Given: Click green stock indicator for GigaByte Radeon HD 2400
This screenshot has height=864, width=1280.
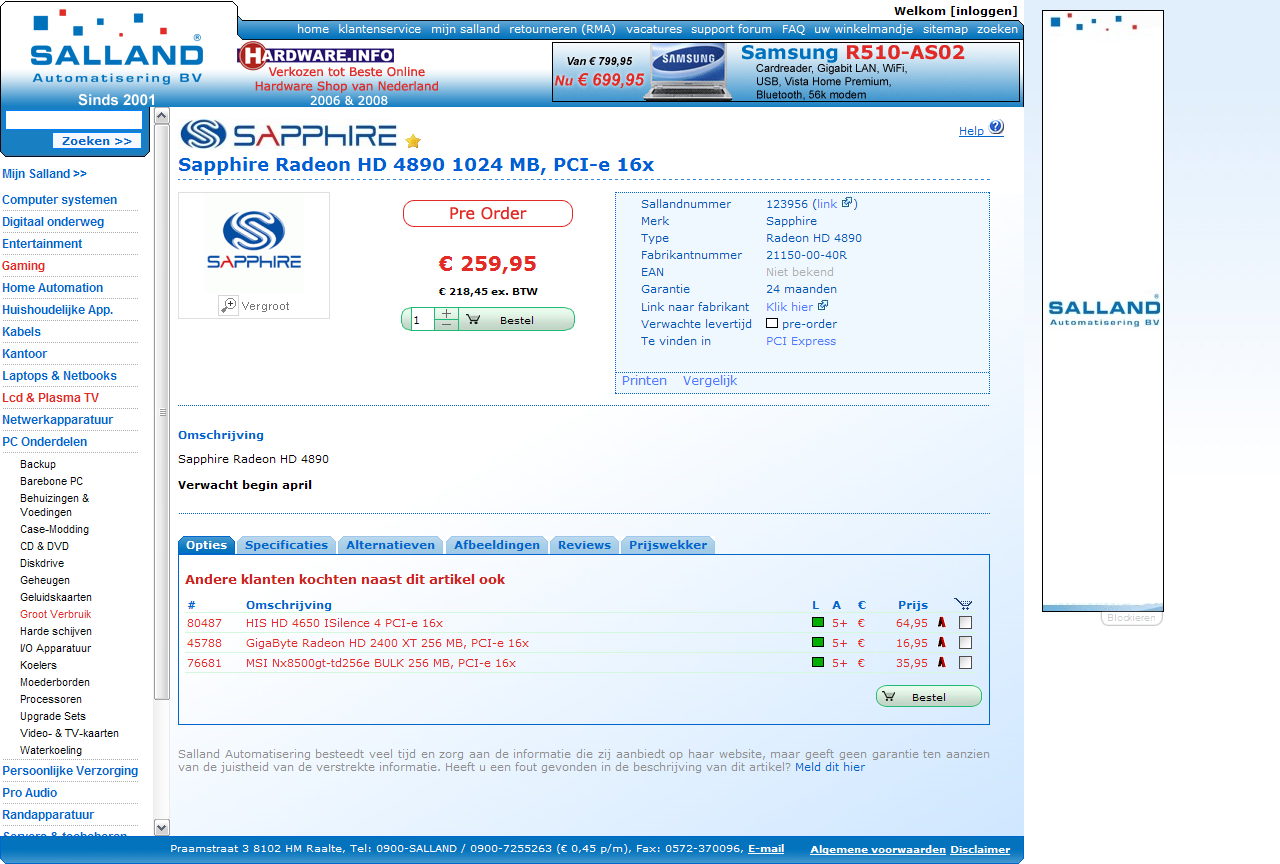Looking at the screenshot, I should (818, 642).
